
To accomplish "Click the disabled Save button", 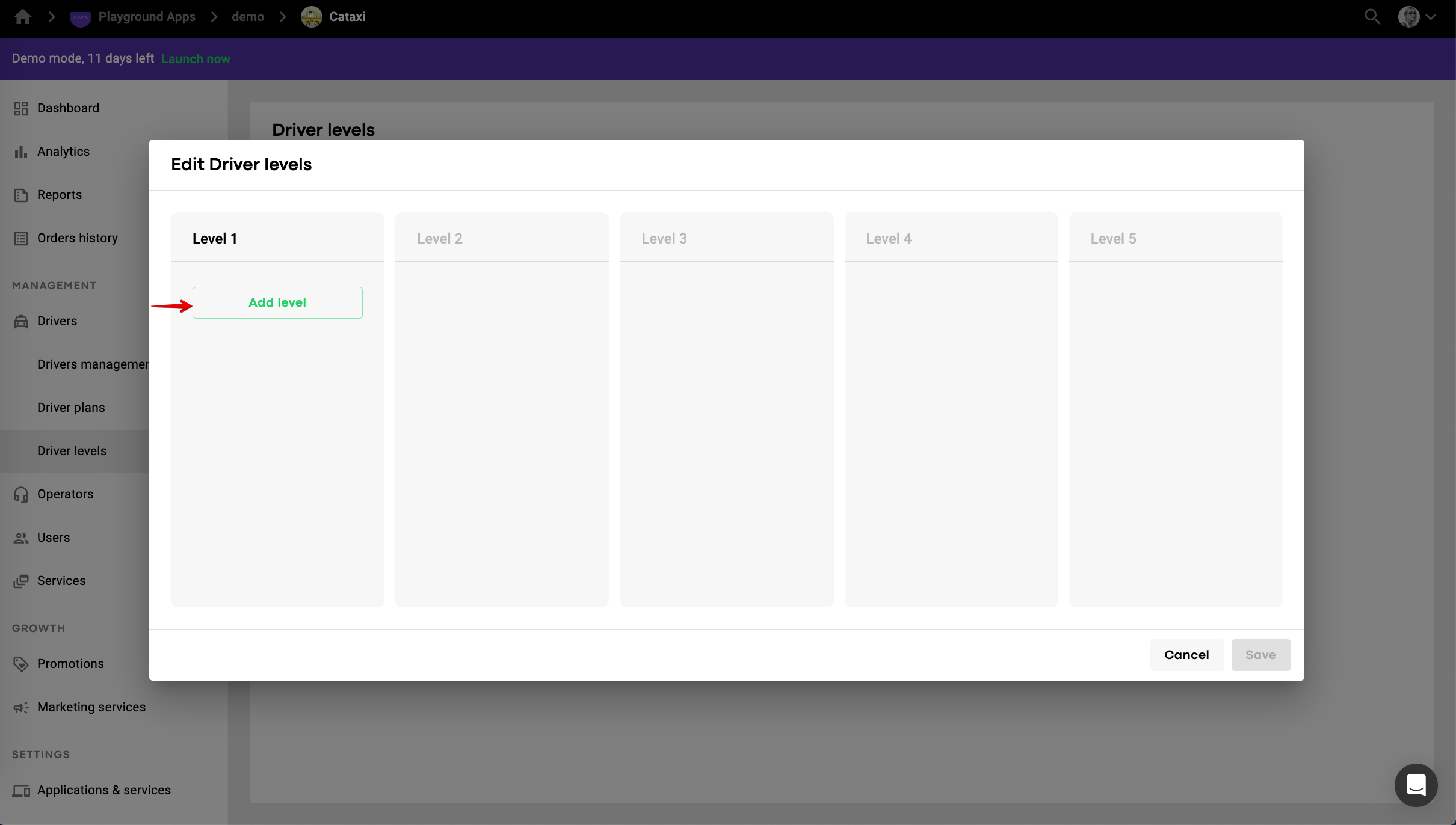I will click(1260, 655).
